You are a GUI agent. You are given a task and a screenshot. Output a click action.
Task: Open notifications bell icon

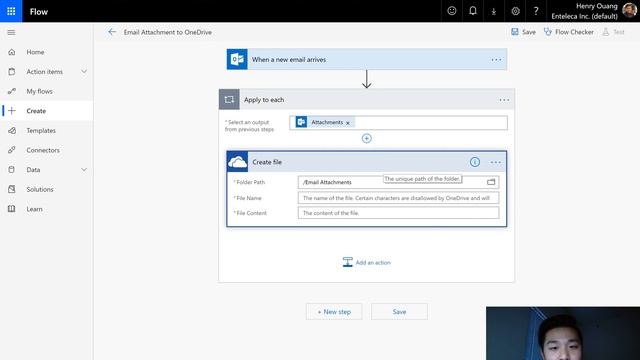[473, 11]
